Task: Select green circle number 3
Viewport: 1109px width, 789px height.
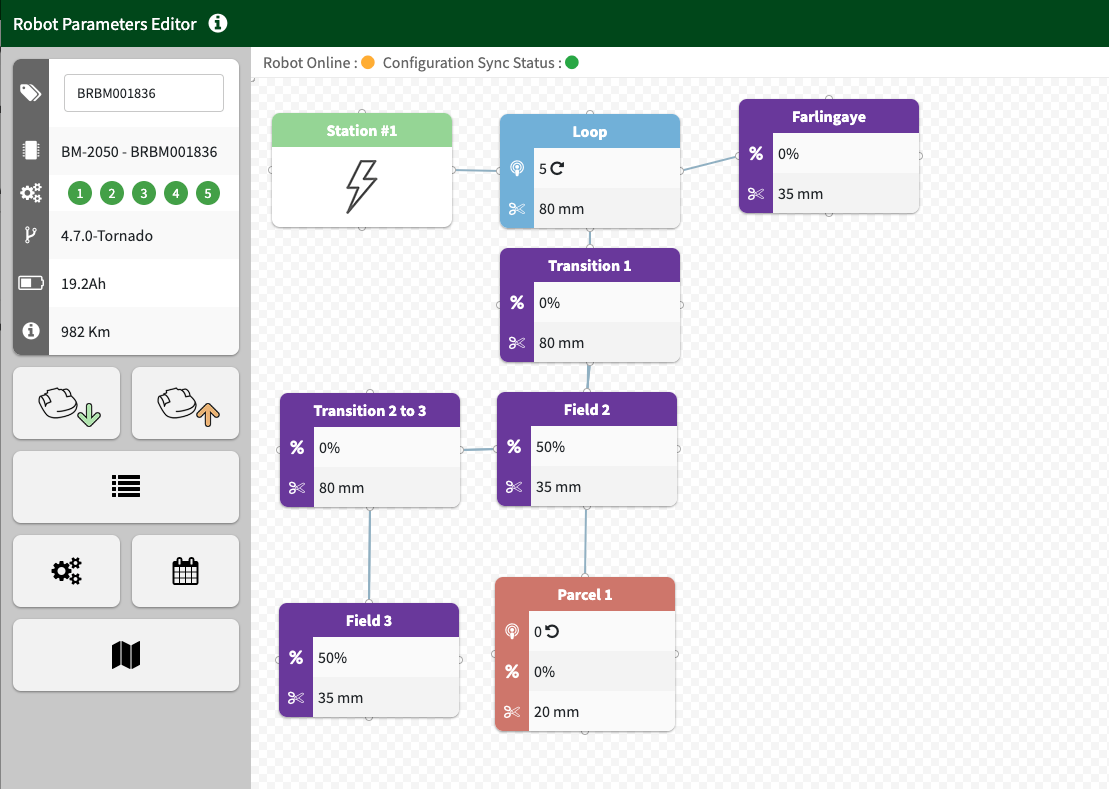Action: point(144,193)
